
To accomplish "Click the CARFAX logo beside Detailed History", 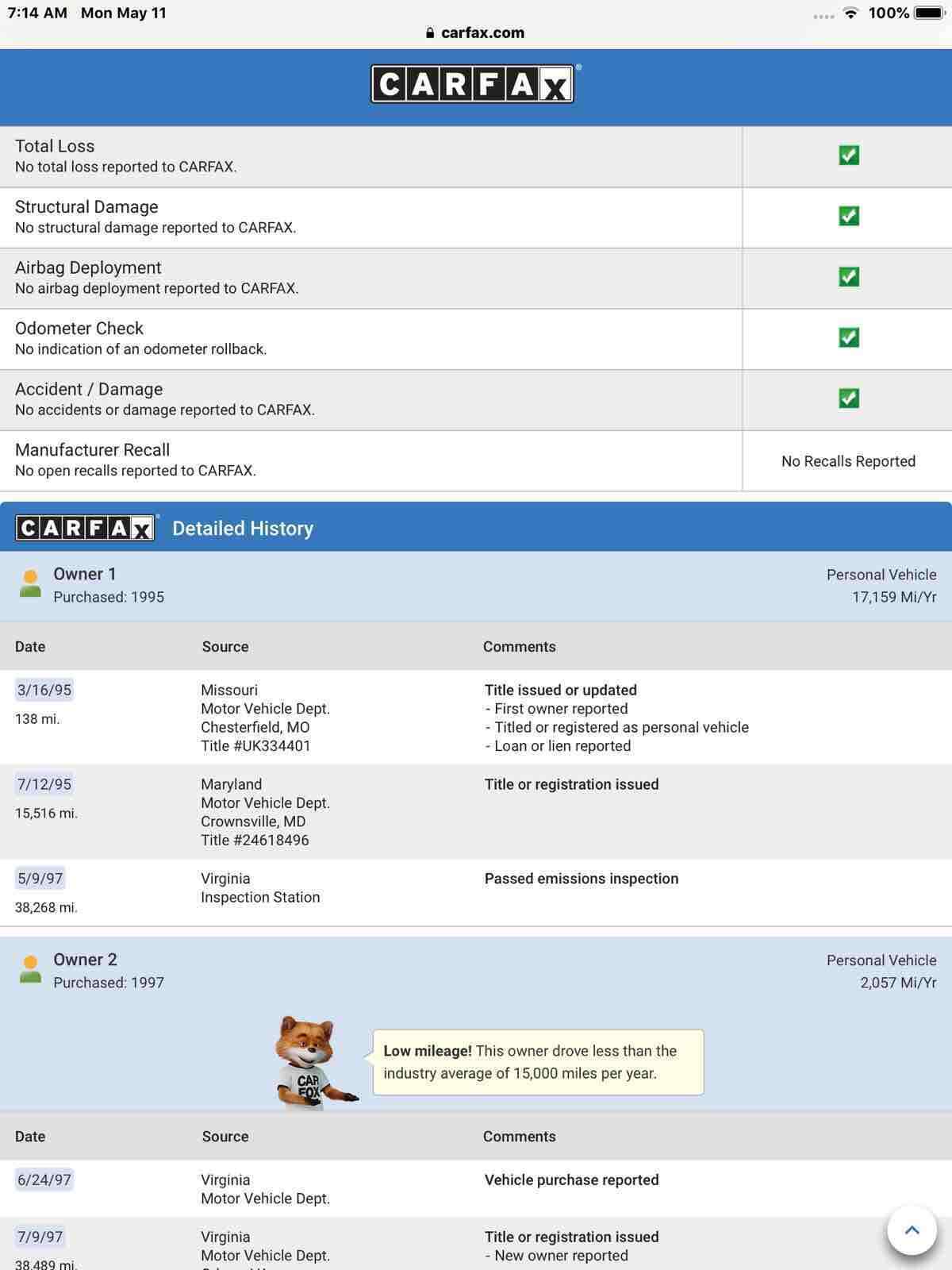I will coord(86,528).
